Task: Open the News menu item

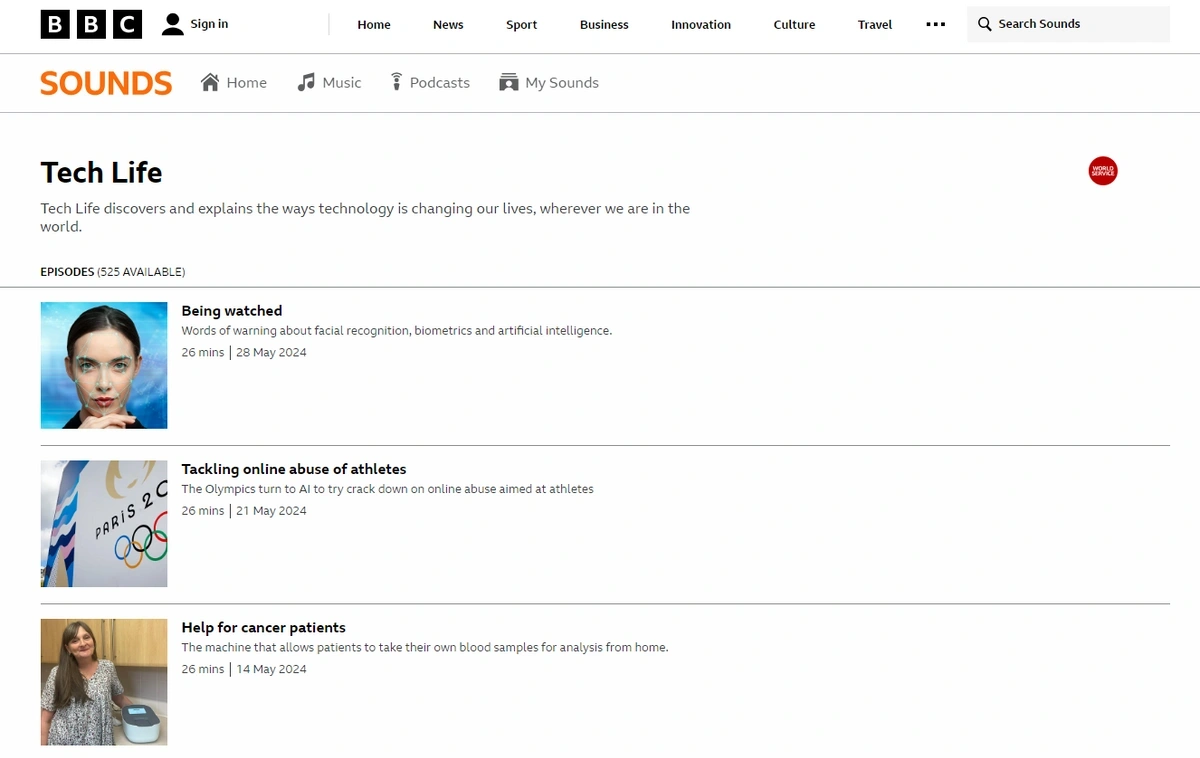Action: tap(448, 25)
